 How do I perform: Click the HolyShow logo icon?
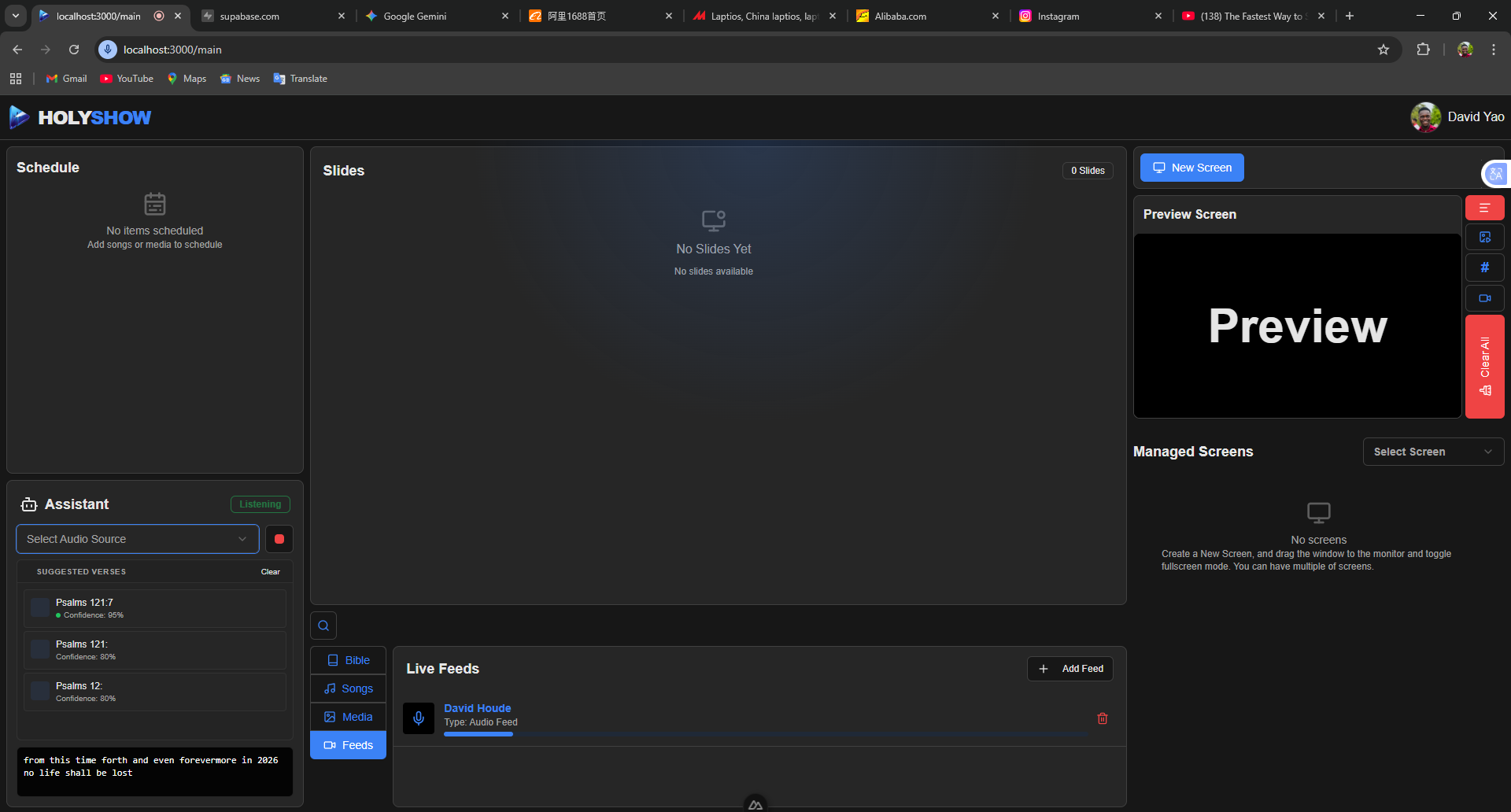[19, 117]
